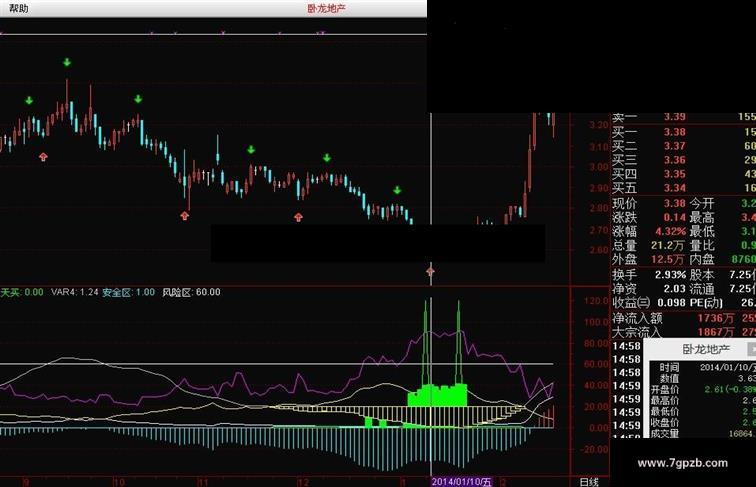Click the 买三 bid price 3.36
This screenshot has height=487, width=756.
click(675, 160)
